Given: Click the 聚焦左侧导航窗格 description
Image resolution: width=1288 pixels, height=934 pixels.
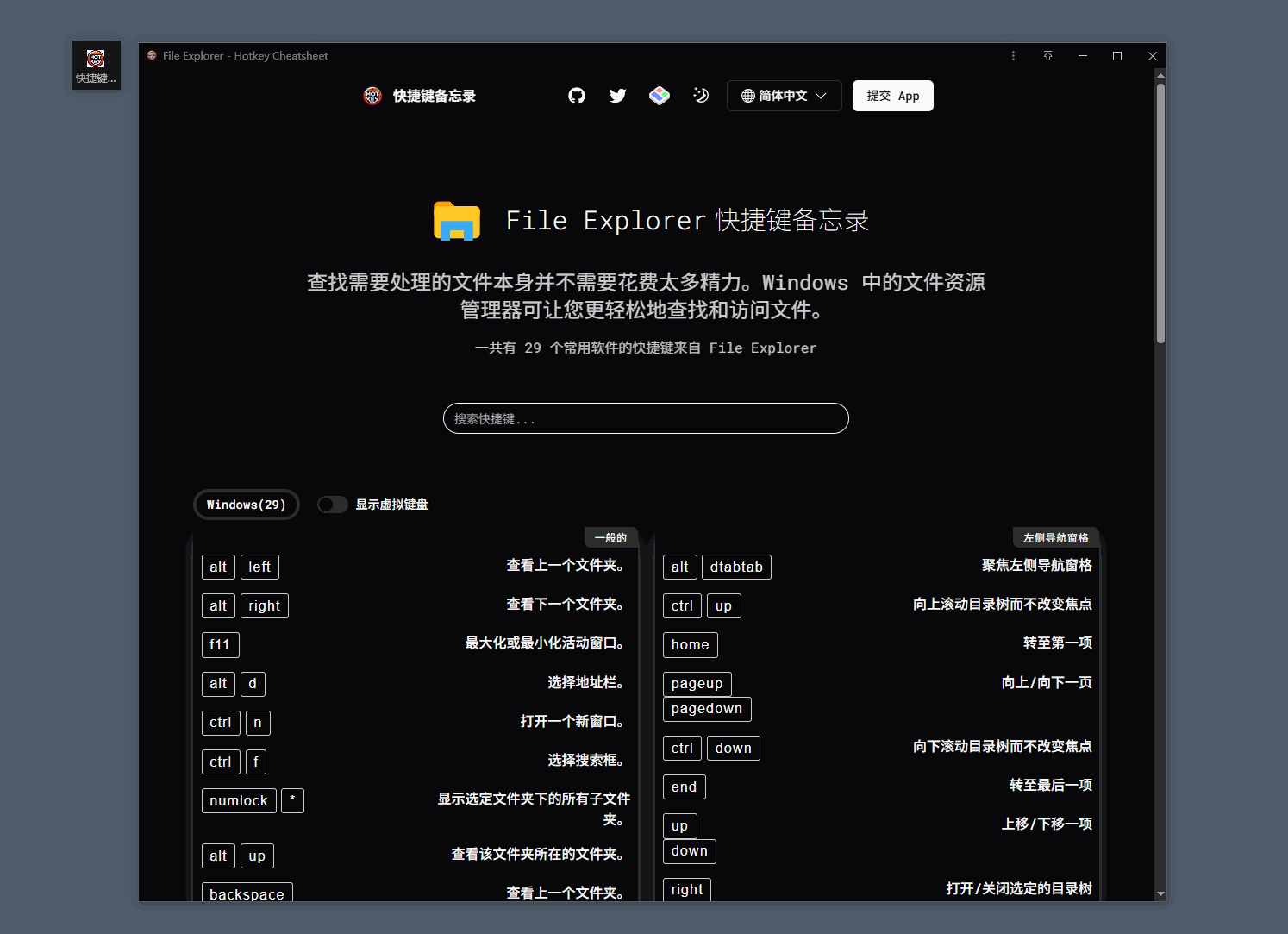Looking at the screenshot, I should [1036, 565].
